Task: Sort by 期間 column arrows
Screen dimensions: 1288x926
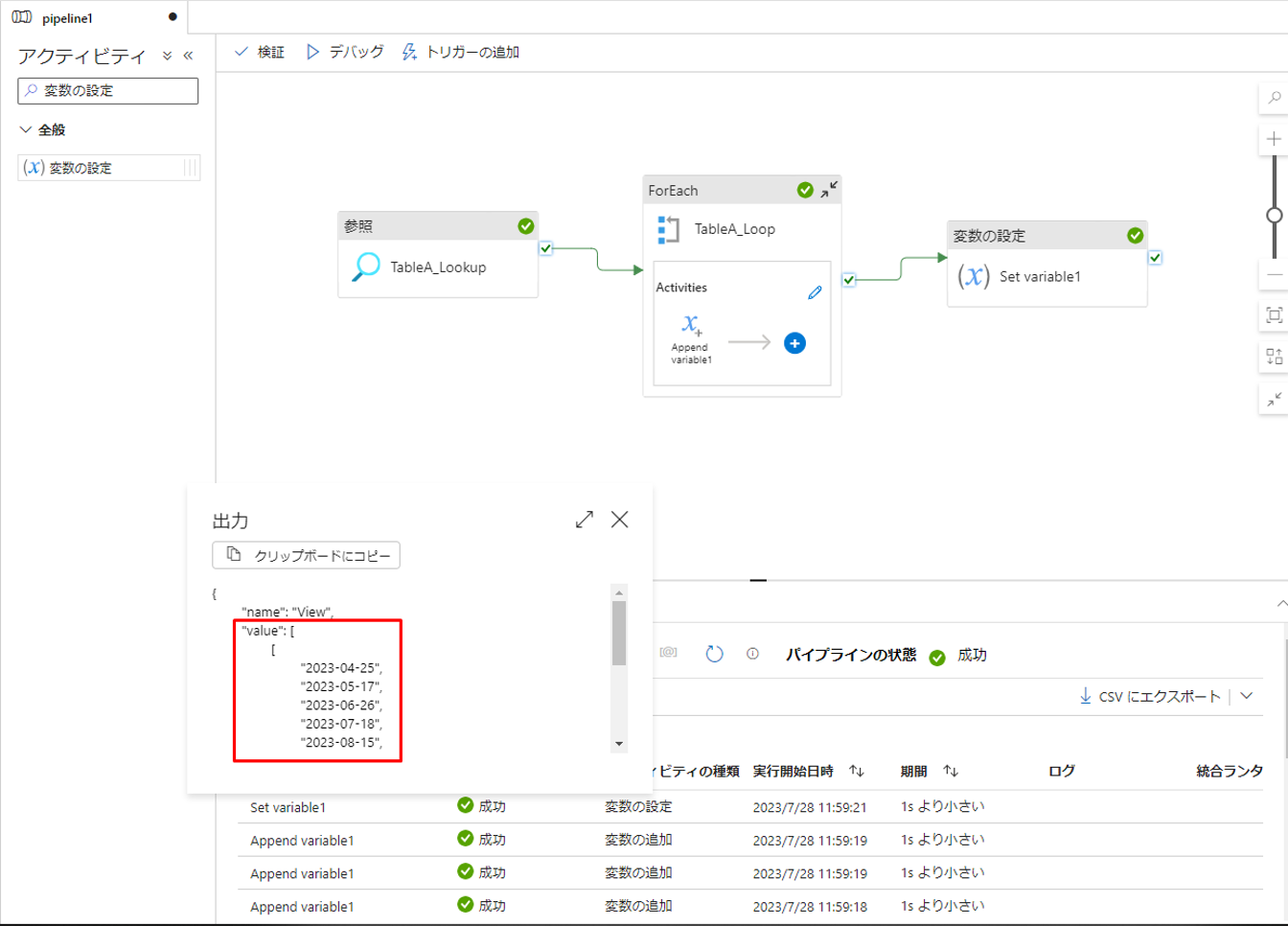Action: coord(951,772)
